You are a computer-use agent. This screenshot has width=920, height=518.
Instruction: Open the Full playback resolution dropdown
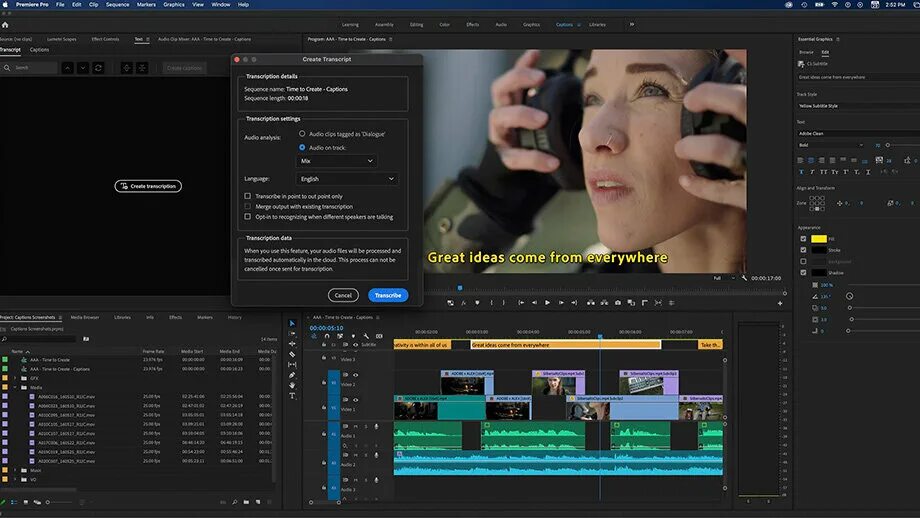(x=723, y=278)
